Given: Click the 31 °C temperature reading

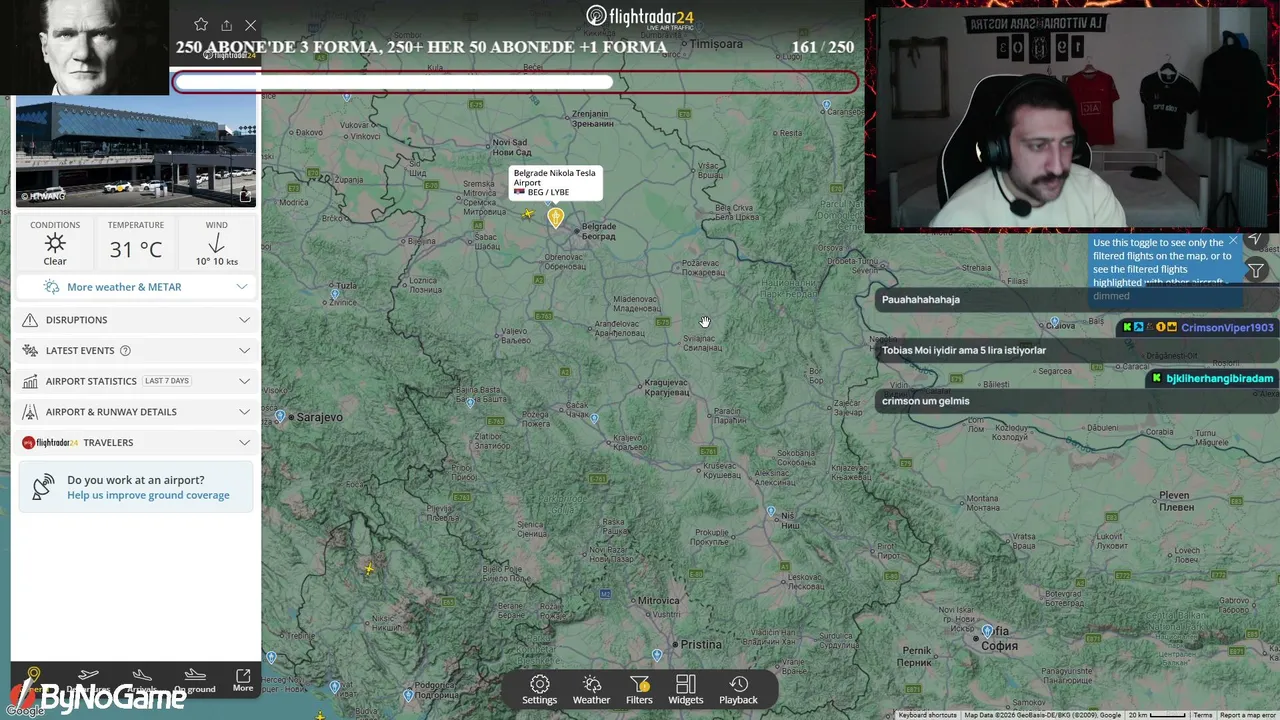Looking at the screenshot, I should coord(136,249).
